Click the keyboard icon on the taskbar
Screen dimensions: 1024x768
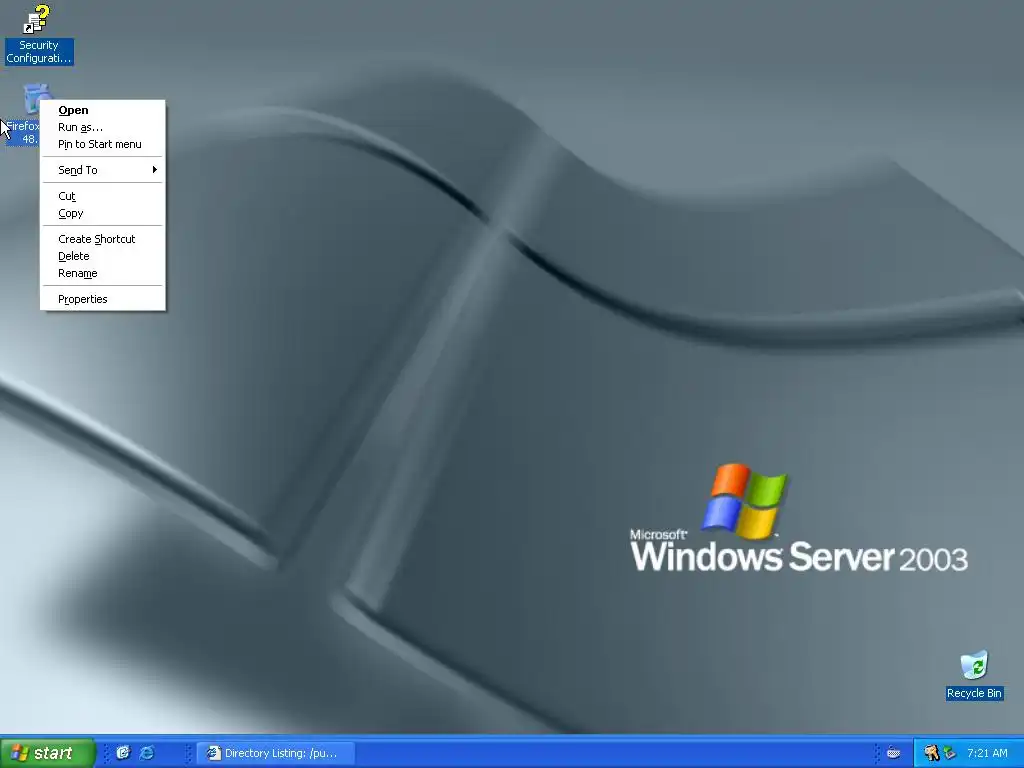coord(893,753)
